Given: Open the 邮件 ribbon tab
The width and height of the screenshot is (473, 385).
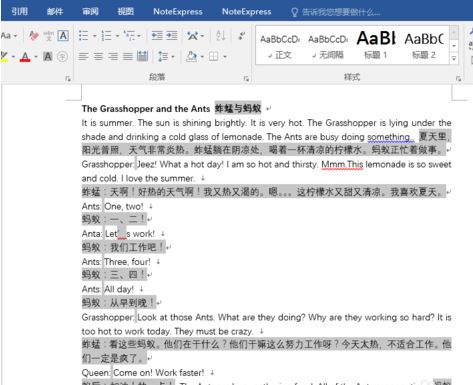Looking at the screenshot, I should pos(55,12).
